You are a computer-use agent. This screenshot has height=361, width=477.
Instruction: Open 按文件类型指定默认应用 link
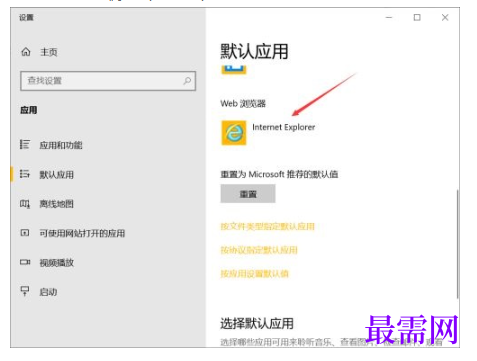(267, 226)
